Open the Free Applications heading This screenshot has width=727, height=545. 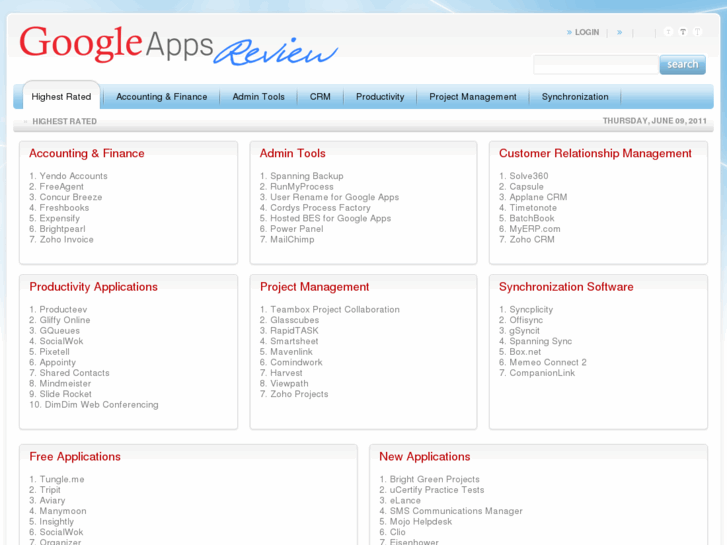pyautogui.click(x=75, y=456)
